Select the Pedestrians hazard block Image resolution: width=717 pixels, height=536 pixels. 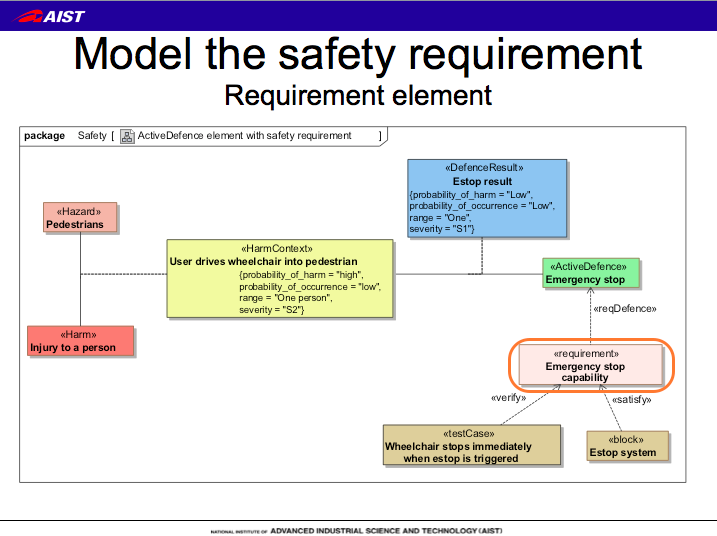point(80,218)
